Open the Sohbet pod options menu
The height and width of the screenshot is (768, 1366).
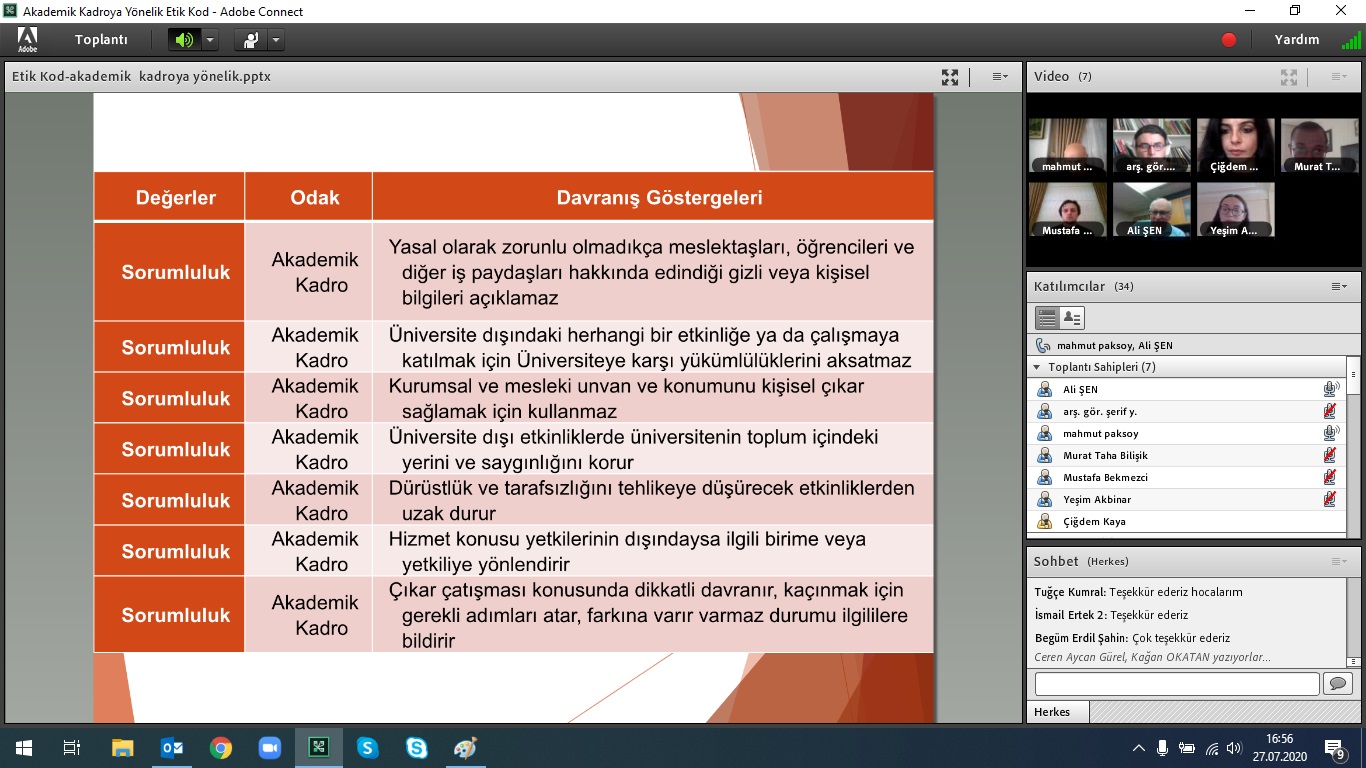tap(1338, 562)
